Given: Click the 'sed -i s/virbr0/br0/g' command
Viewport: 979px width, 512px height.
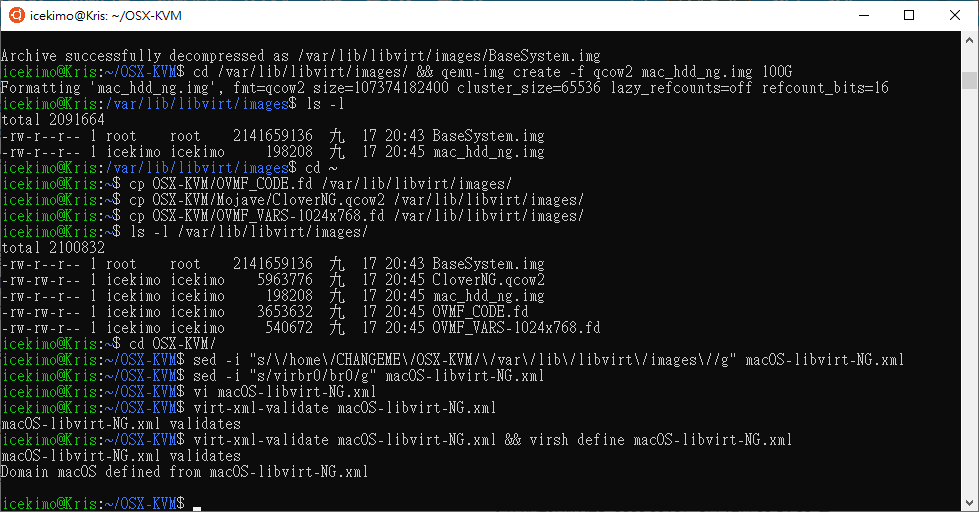Looking at the screenshot, I should click(x=368, y=376).
